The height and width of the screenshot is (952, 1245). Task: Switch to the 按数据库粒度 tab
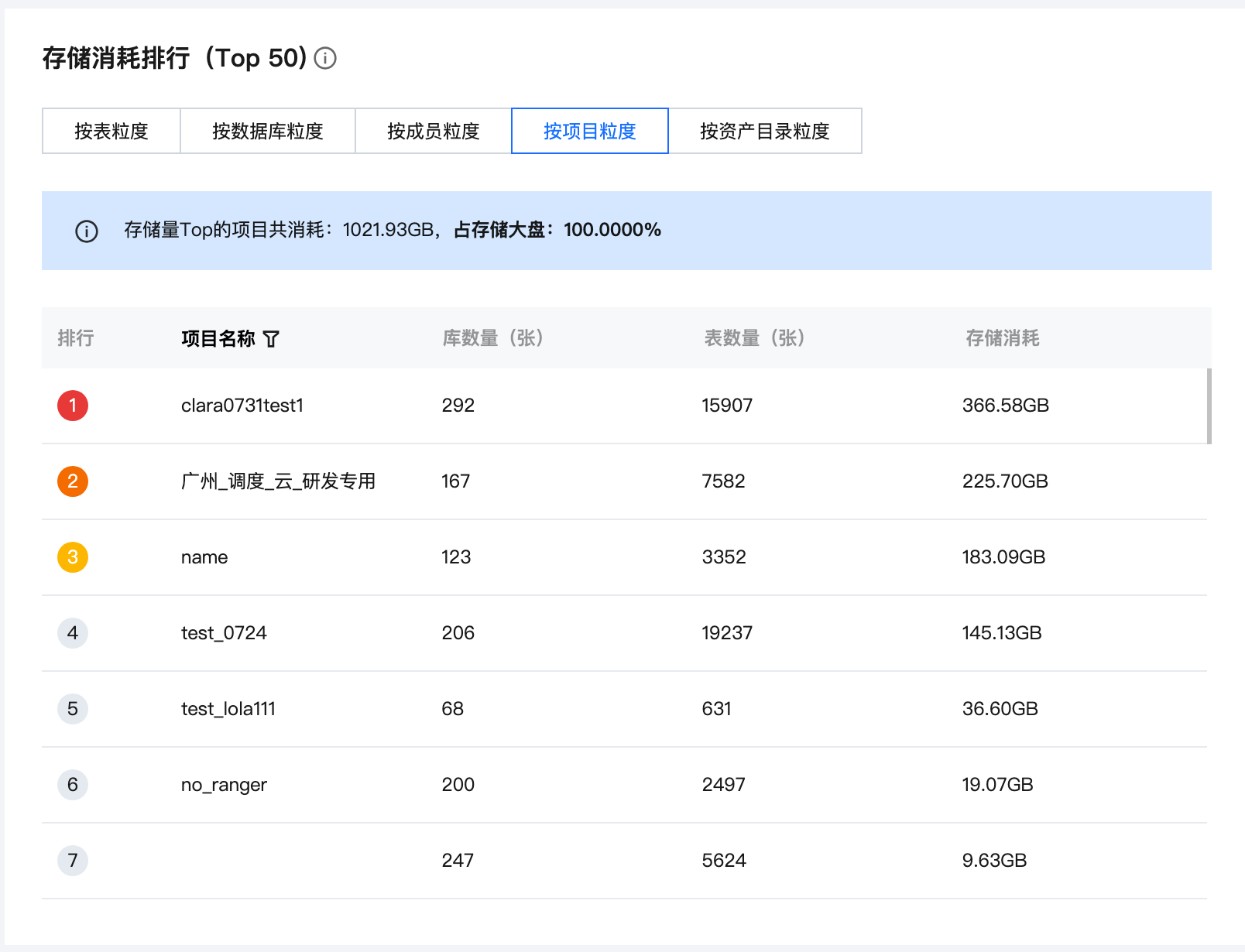268,132
